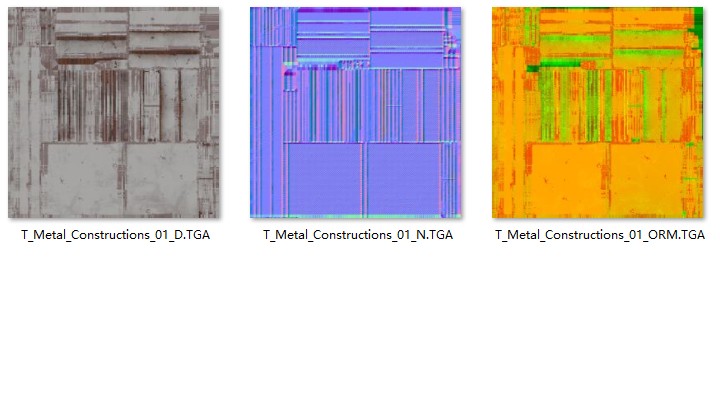Click the T_Metal_Constructions_01_ORM.TGA filename label
Screen dimensions: 720x405
[600, 235]
